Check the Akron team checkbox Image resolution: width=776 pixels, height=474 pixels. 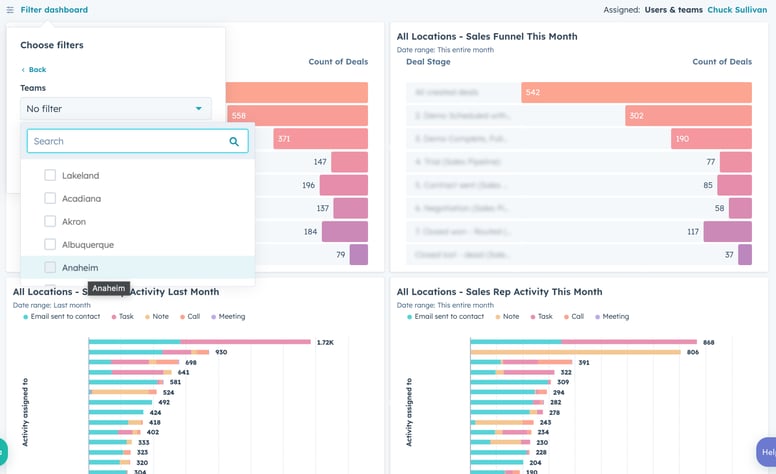[x=50, y=221]
